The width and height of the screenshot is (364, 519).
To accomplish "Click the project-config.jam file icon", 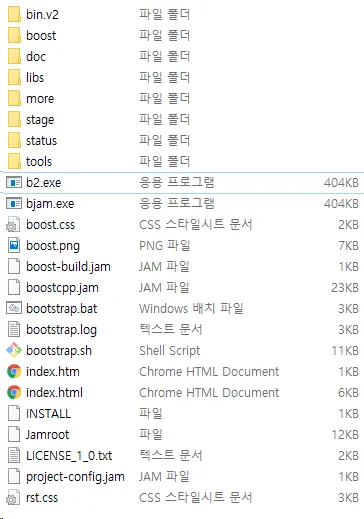I will 14,477.
